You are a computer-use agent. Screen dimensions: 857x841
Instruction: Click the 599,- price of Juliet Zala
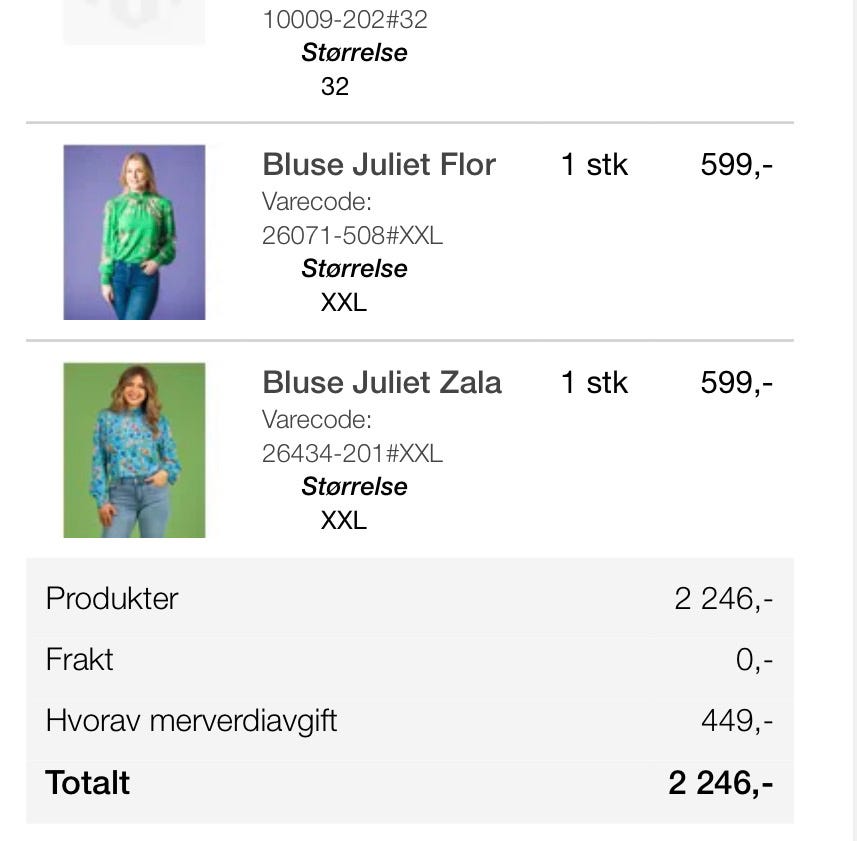tap(737, 383)
